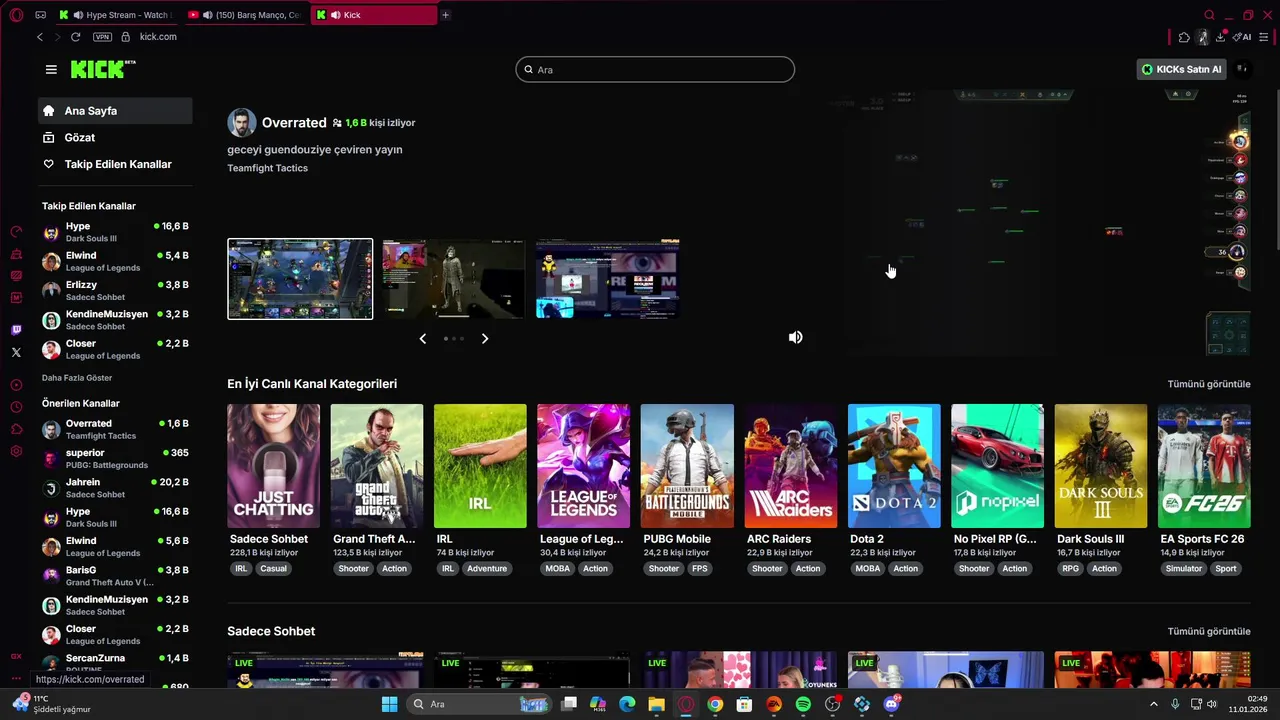Click the FPS tag under PUBG Mobile
1280x720 pixels.
[x=700, y=568]
